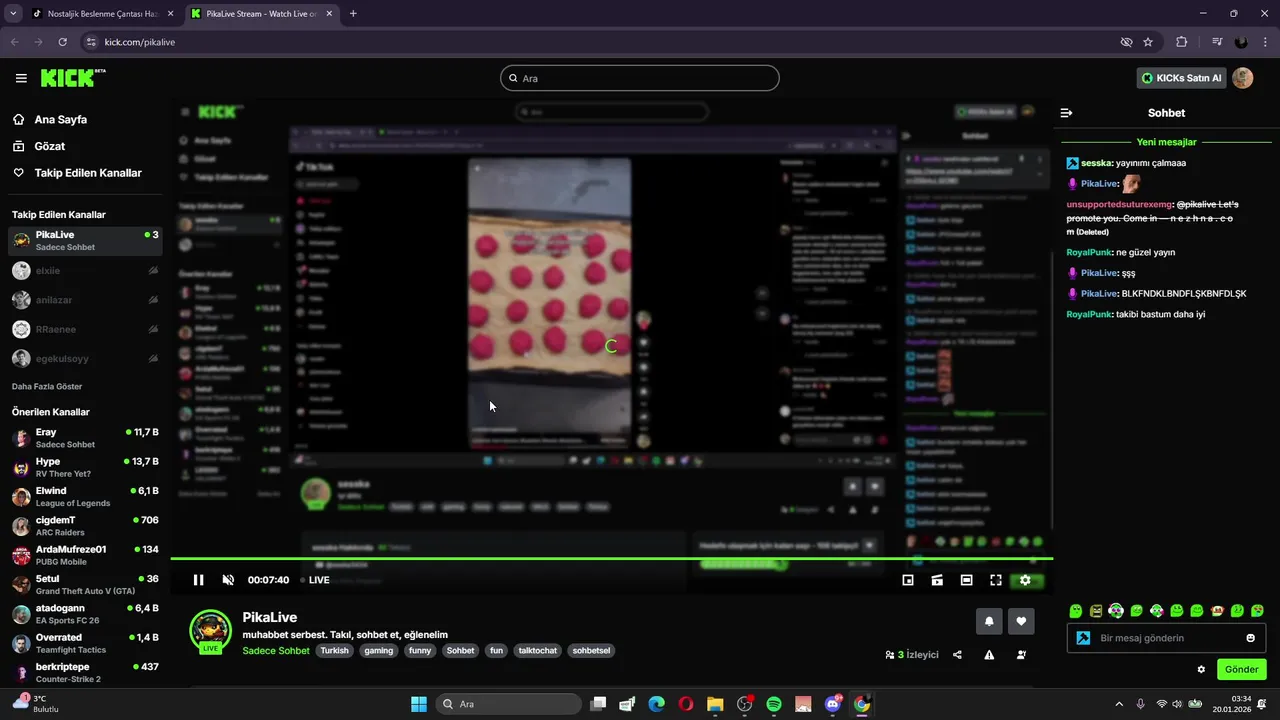Pause the live stream

(199, 580)
